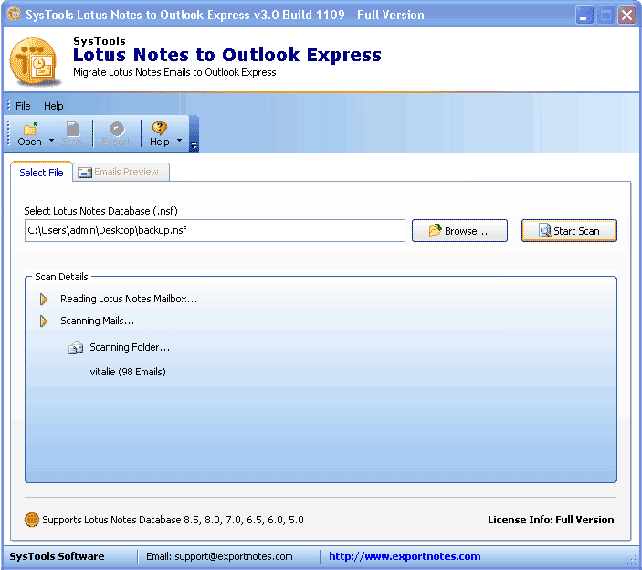Click the Reading Lotus Notes Mailbox text

coord(129,299)
